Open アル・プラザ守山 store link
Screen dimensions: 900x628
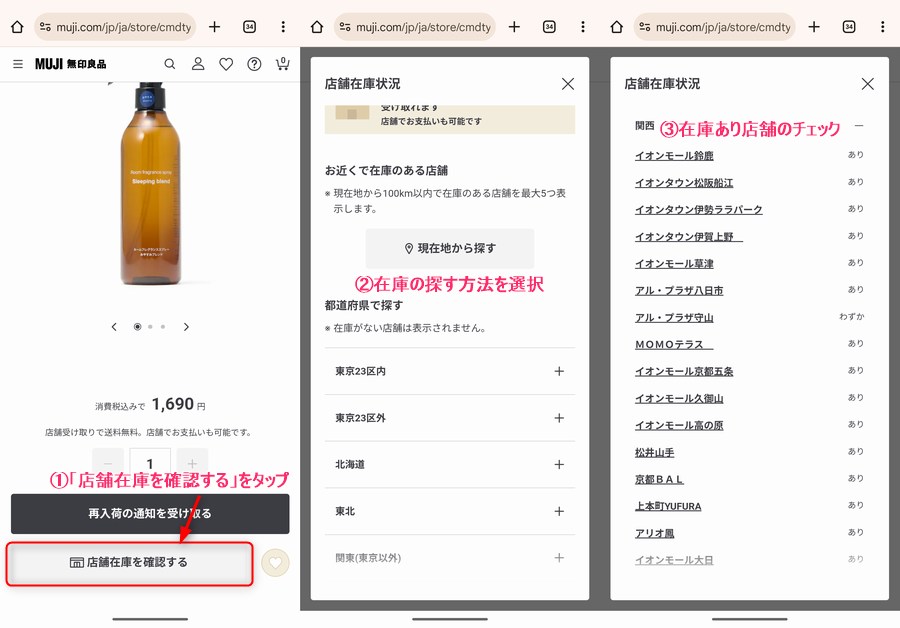click(x=674, y=317)
